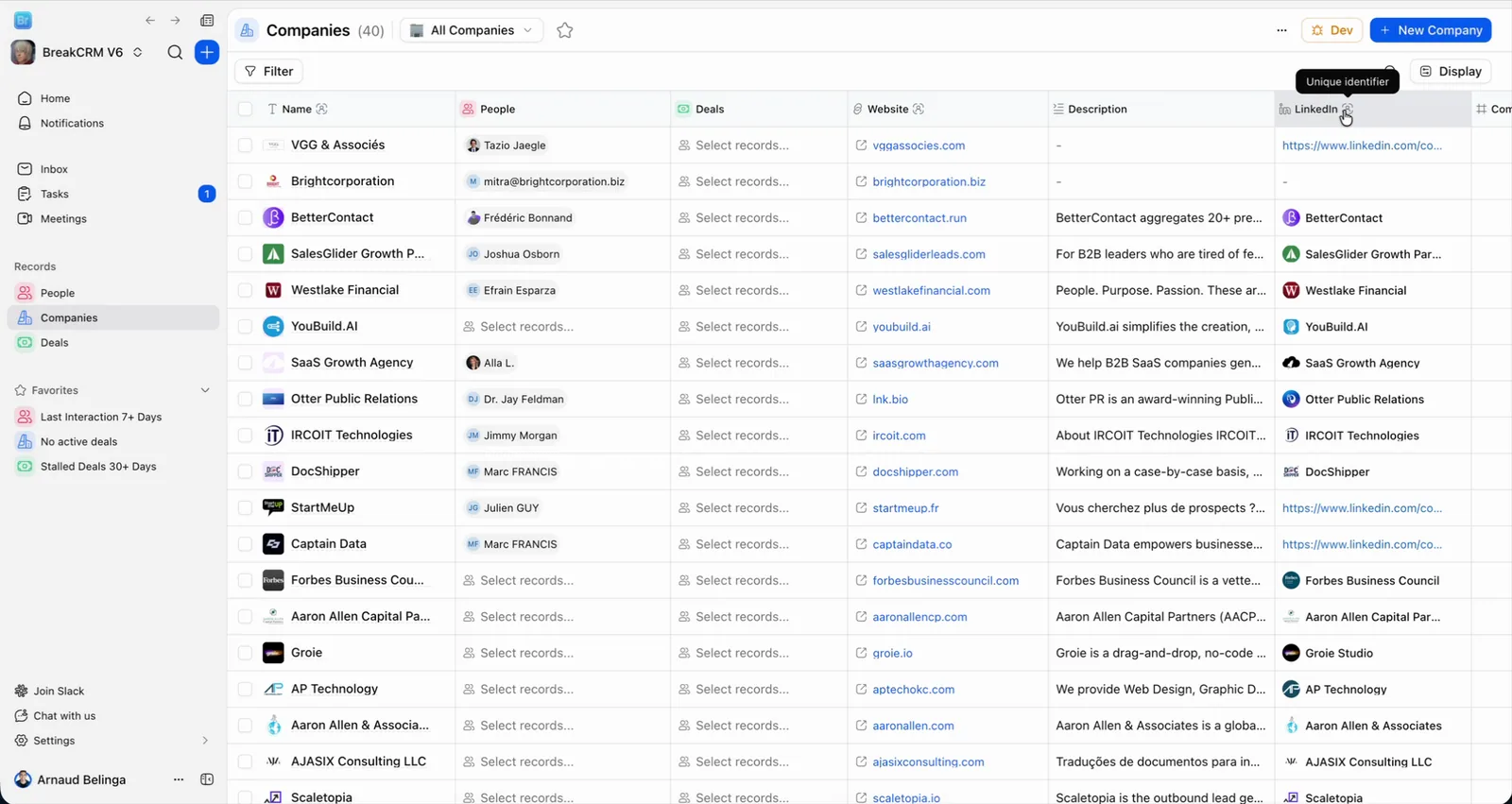This screenshot has width=1512, height=804.
Task: Open People in the Records sidebar
Action: [x=58, y=293]
